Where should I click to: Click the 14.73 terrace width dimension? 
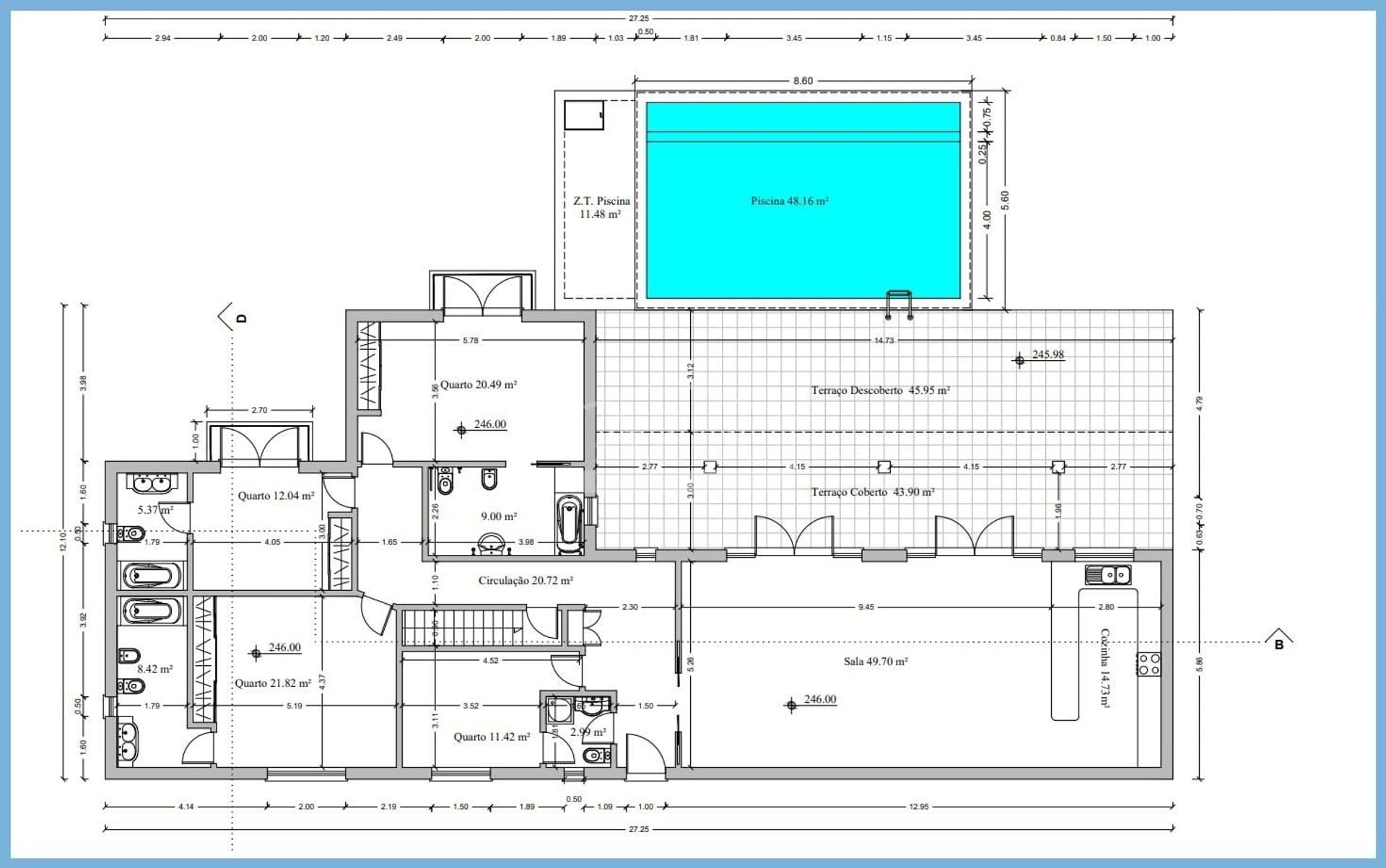[x=884, y=340]
